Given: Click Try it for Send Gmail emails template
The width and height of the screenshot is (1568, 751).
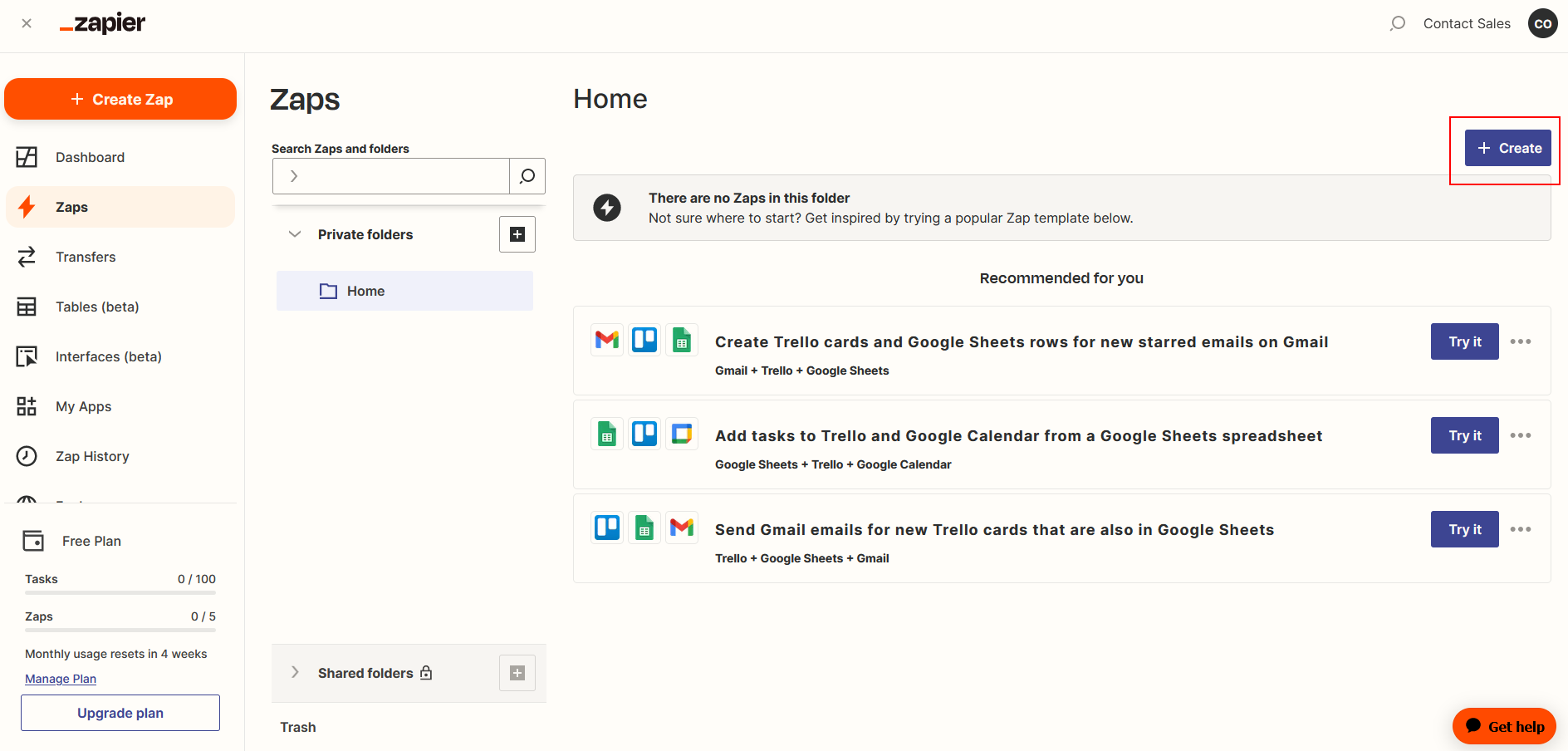Looking at the screenshot, I should pos(1464,529).
